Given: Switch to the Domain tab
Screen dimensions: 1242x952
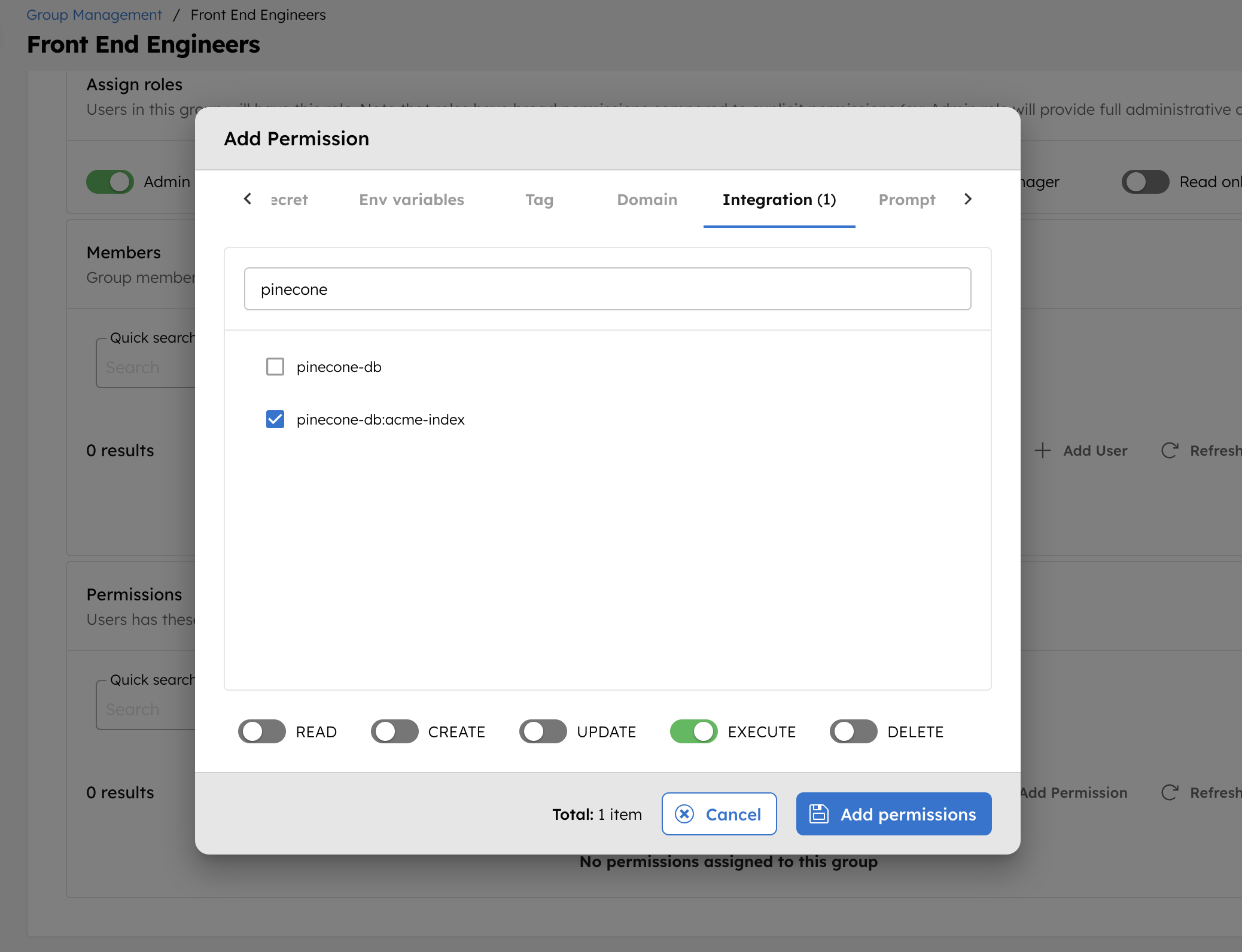Looking at the screenshot, I should [x=648, y=199].
